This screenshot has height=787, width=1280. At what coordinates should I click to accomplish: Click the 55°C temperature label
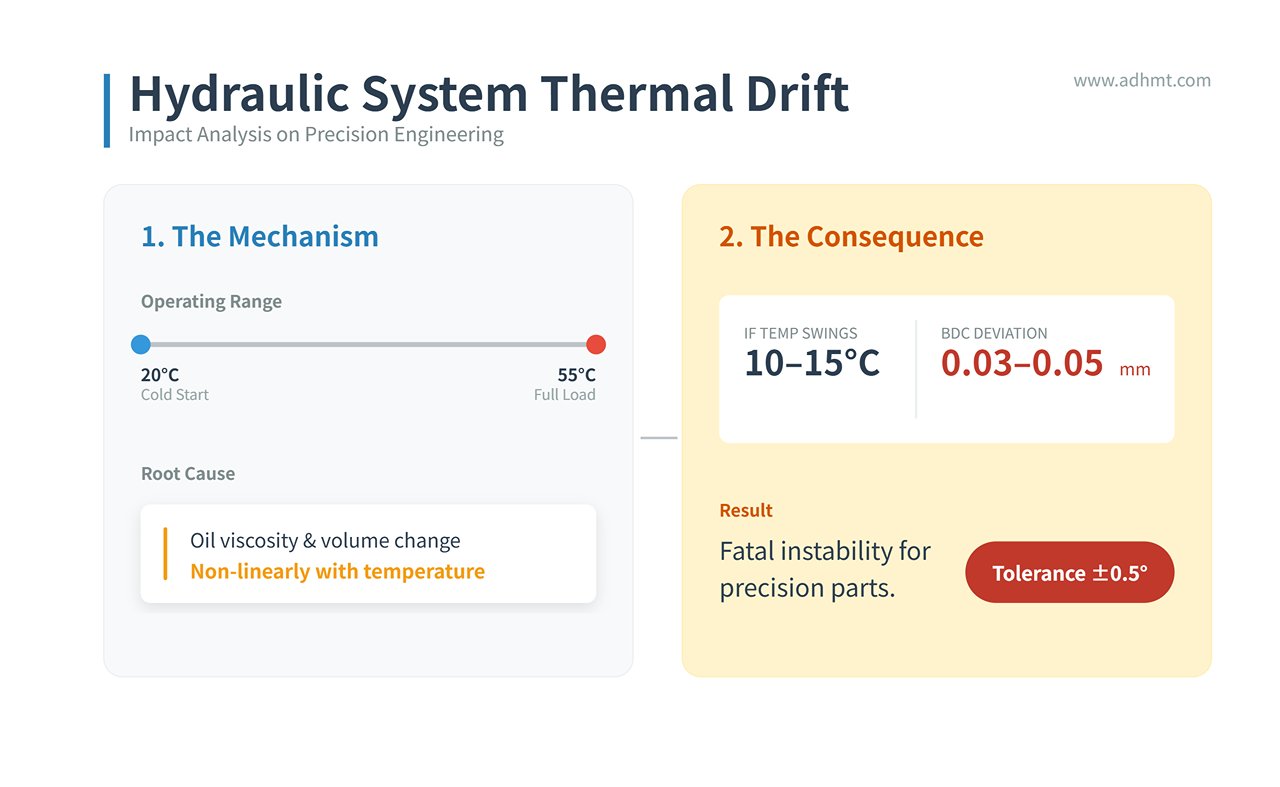[x=576, y=375]
